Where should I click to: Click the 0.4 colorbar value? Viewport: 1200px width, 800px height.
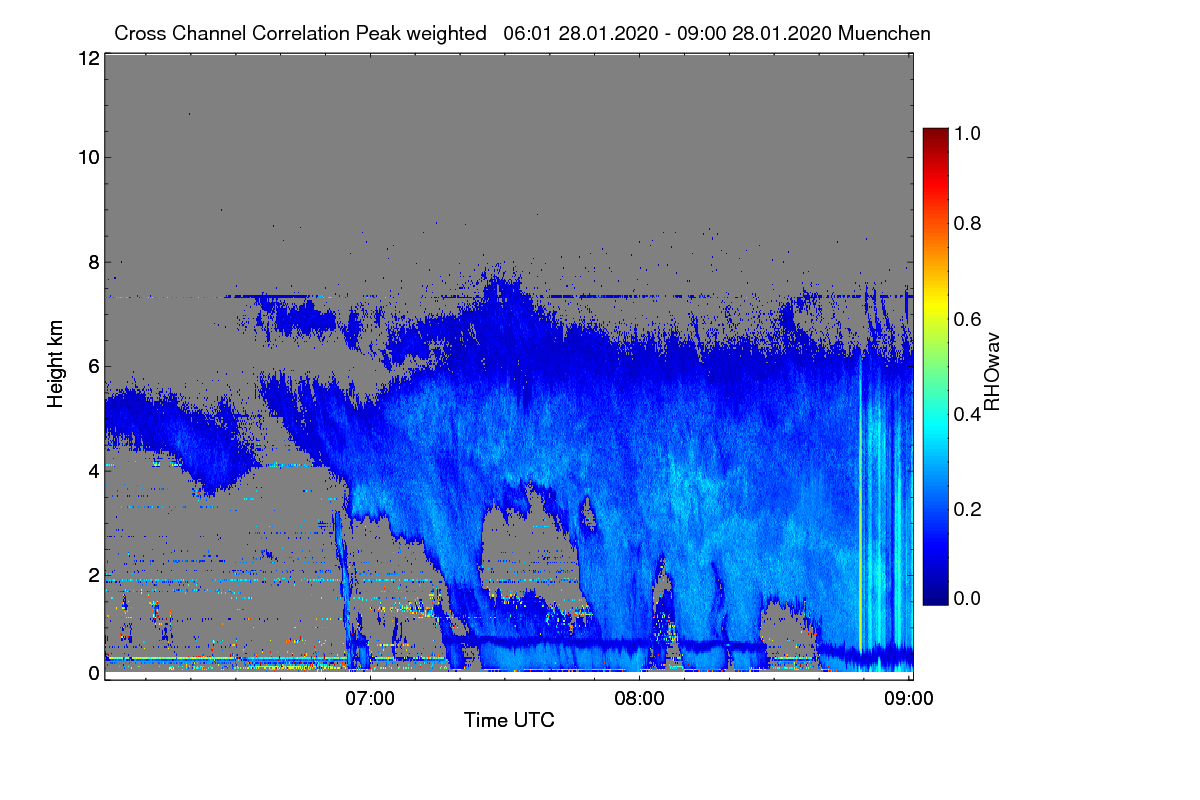coord(966,414)
